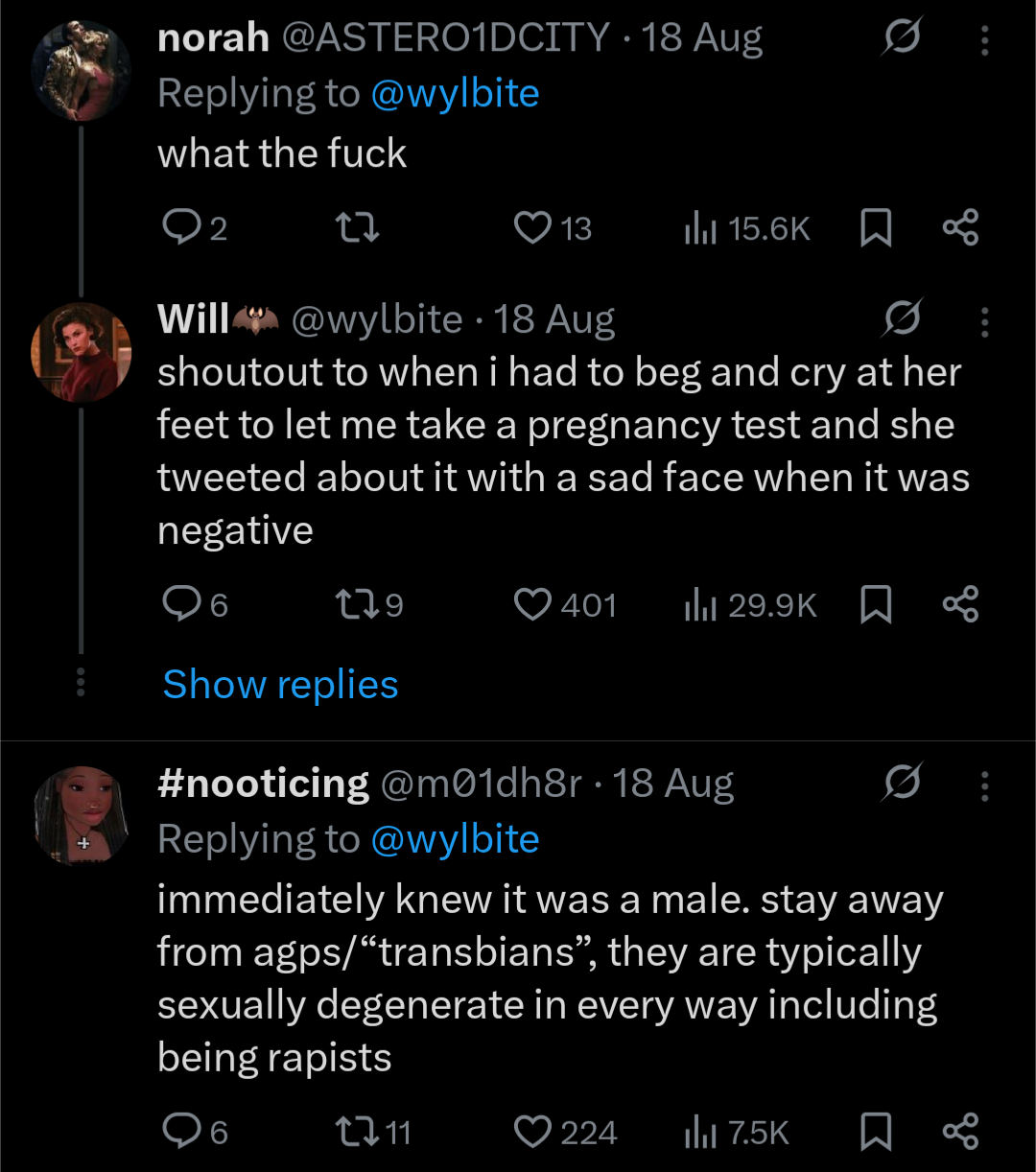Image resolution: width=1036 pixels, height=1172 pixels.
Task: Retweet Will's tweet with 9 reposts
Action: 368,605
